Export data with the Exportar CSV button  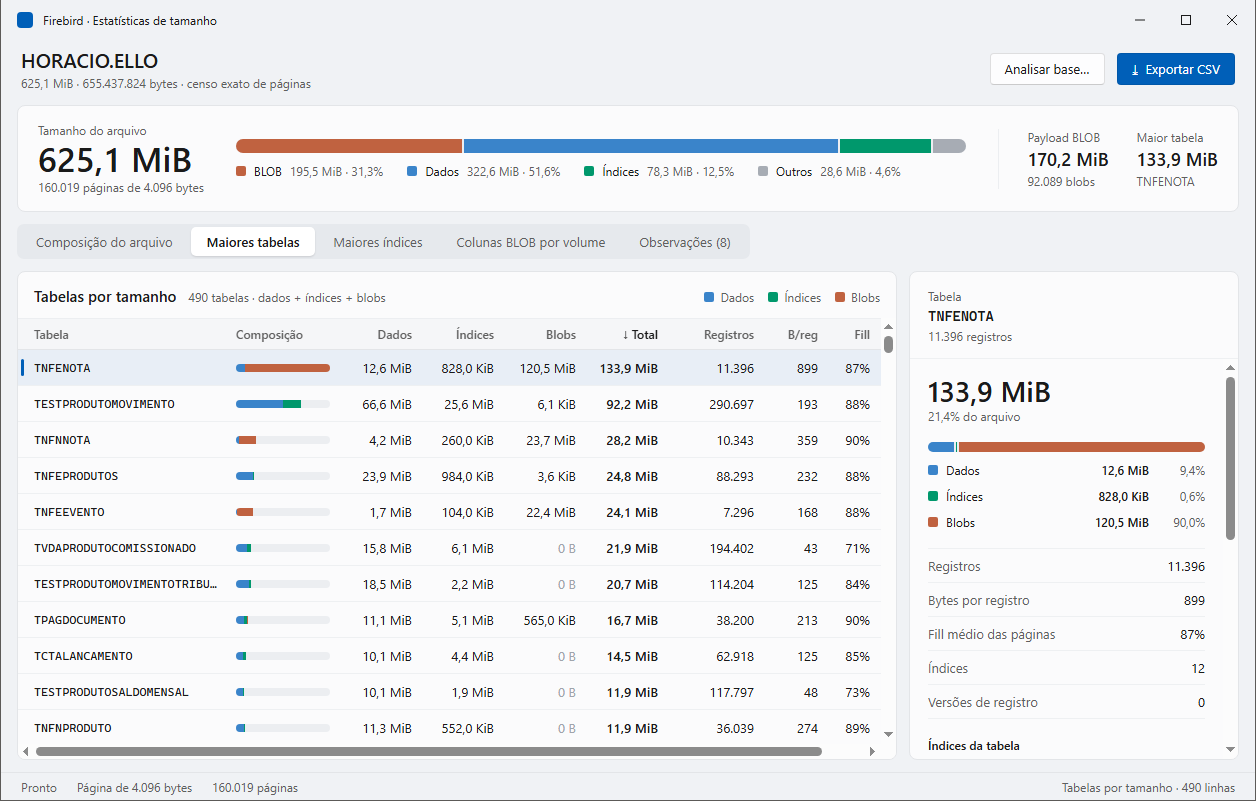(x=1176, y=69)
